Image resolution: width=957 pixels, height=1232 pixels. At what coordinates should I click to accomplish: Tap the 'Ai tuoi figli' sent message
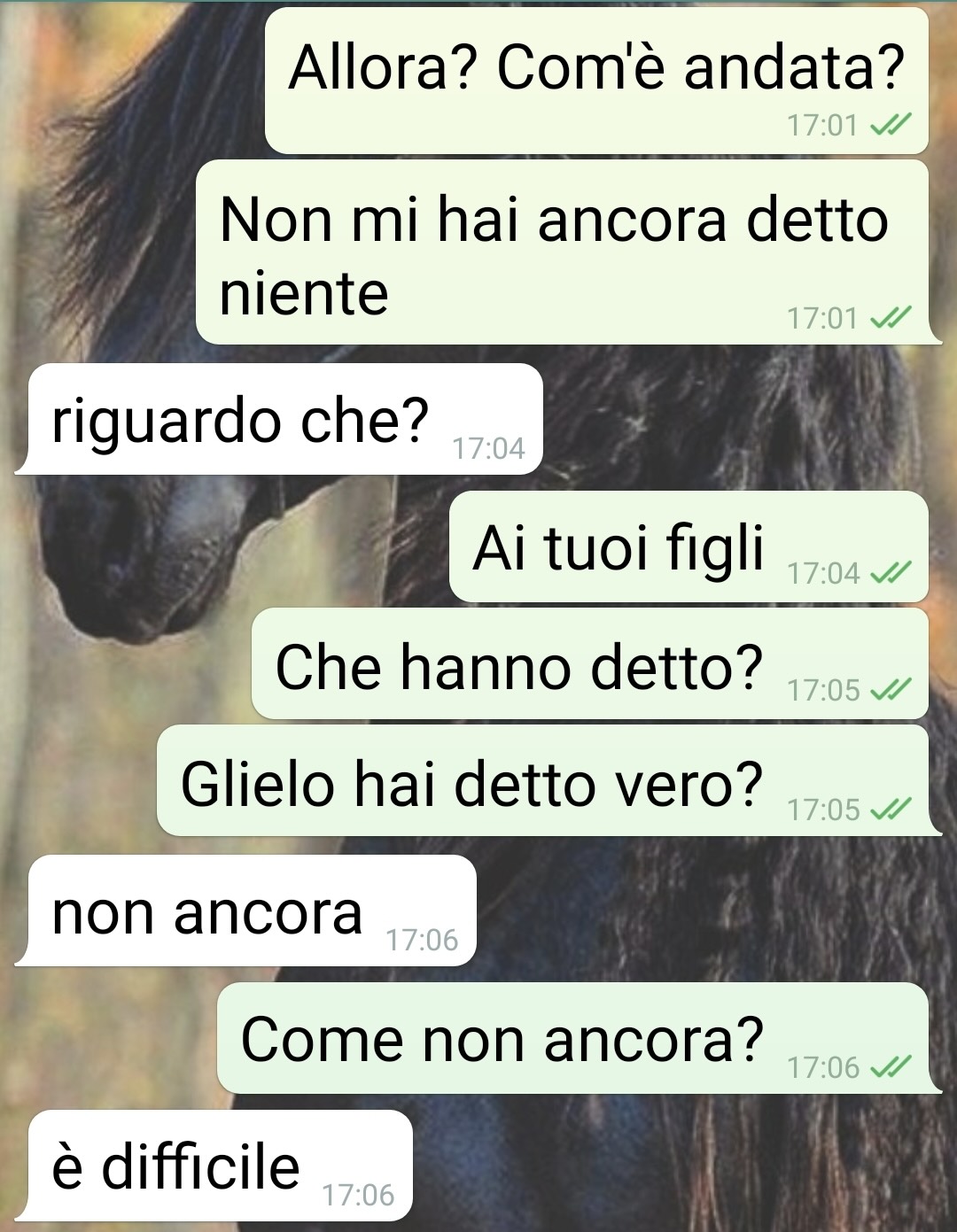click(689, 546)
